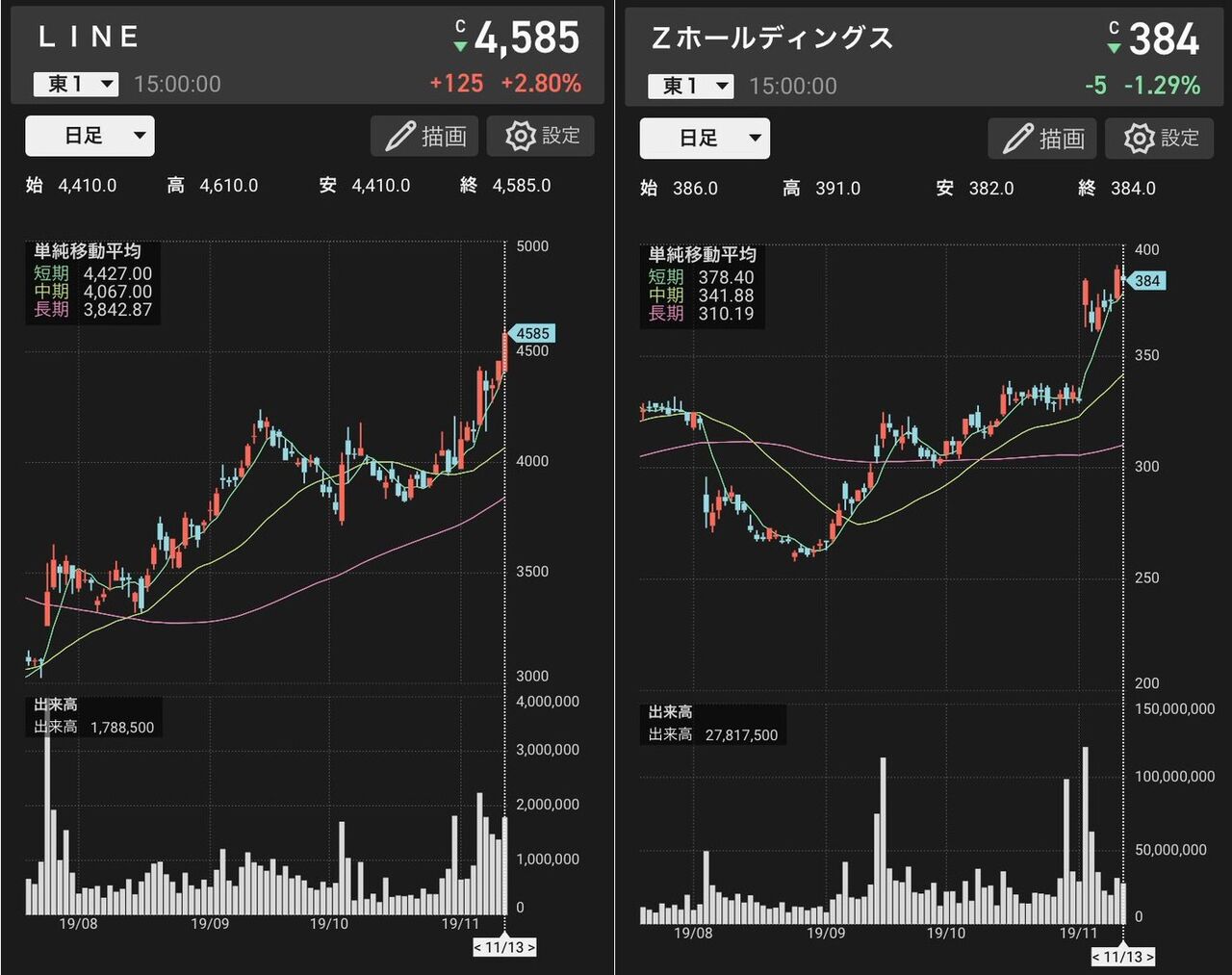Screen dimensions: 1232x975
Task: Click the close price 終 4,585.0
Action: point(505,185)
